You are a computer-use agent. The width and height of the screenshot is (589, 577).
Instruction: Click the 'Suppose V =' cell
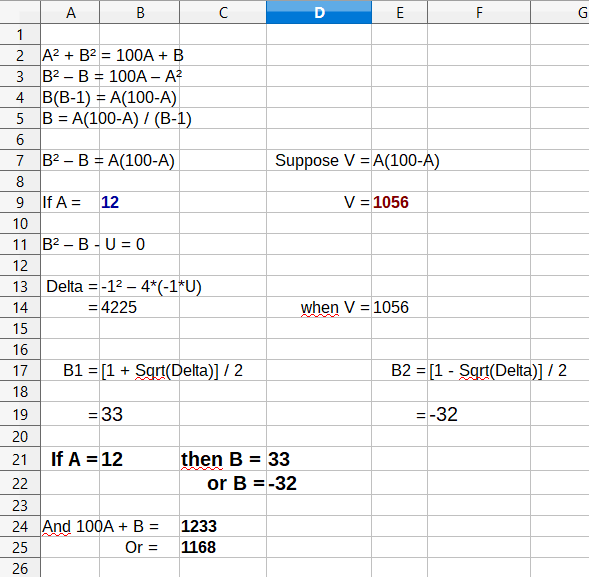click(x=319, y=161)
